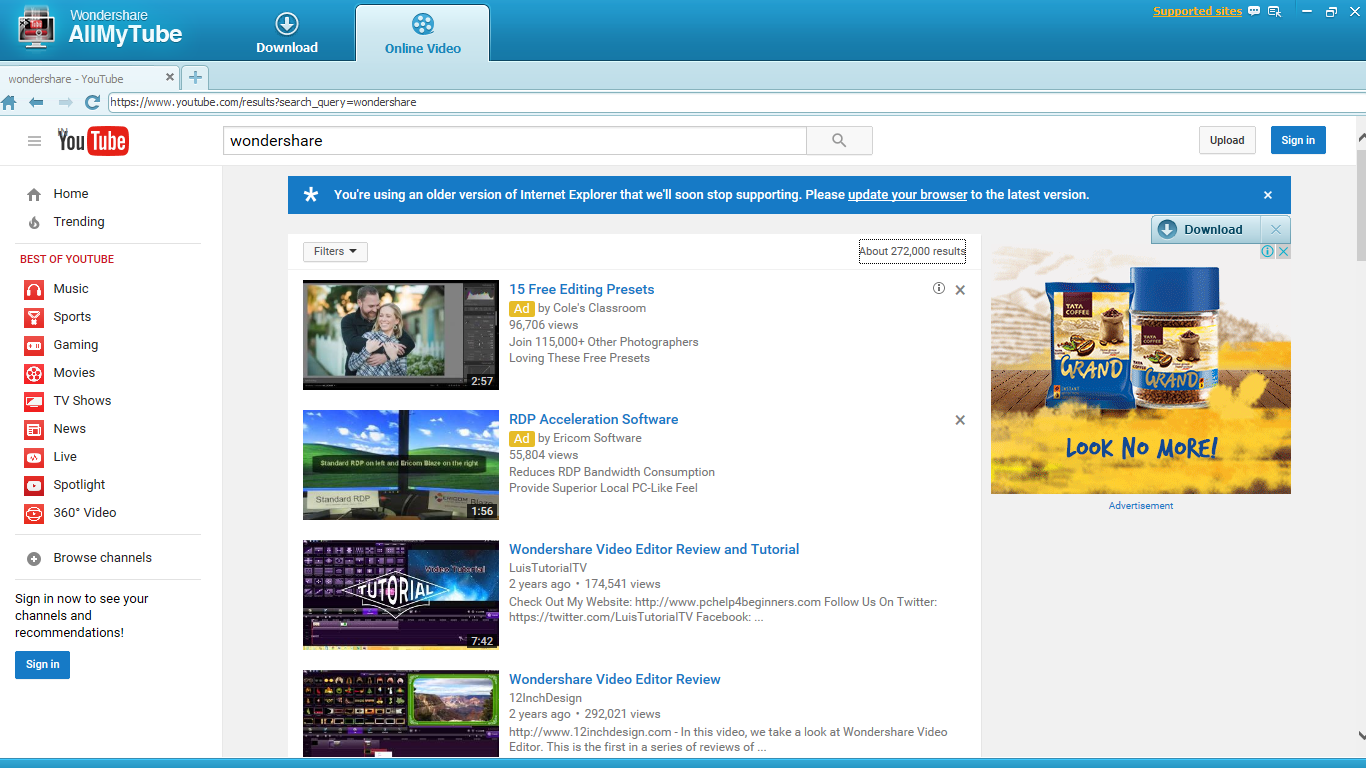Click the Upload button
The width and height of the screenshot is (1366, 768).
click(x=1227, y=140)
